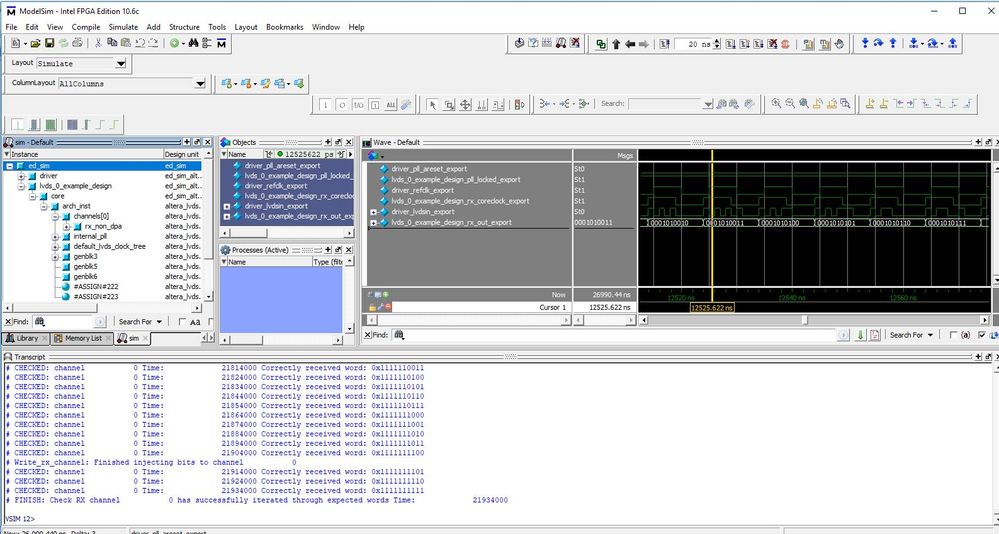Click the wave Zoom Out magnifier
Image resolution: width=999 pixels, height=534 pixels.
click(x=790, y=103)
